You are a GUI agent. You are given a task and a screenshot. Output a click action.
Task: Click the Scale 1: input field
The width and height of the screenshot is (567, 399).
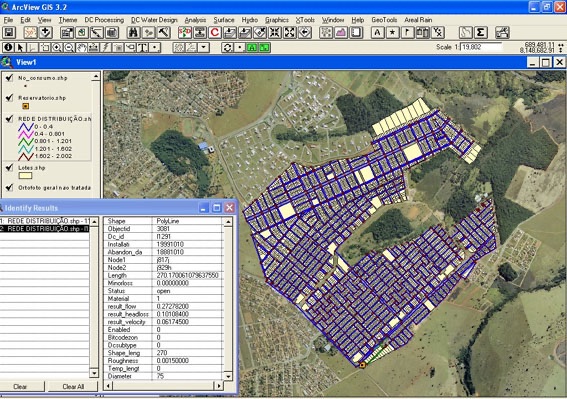[x=481, y=47]
